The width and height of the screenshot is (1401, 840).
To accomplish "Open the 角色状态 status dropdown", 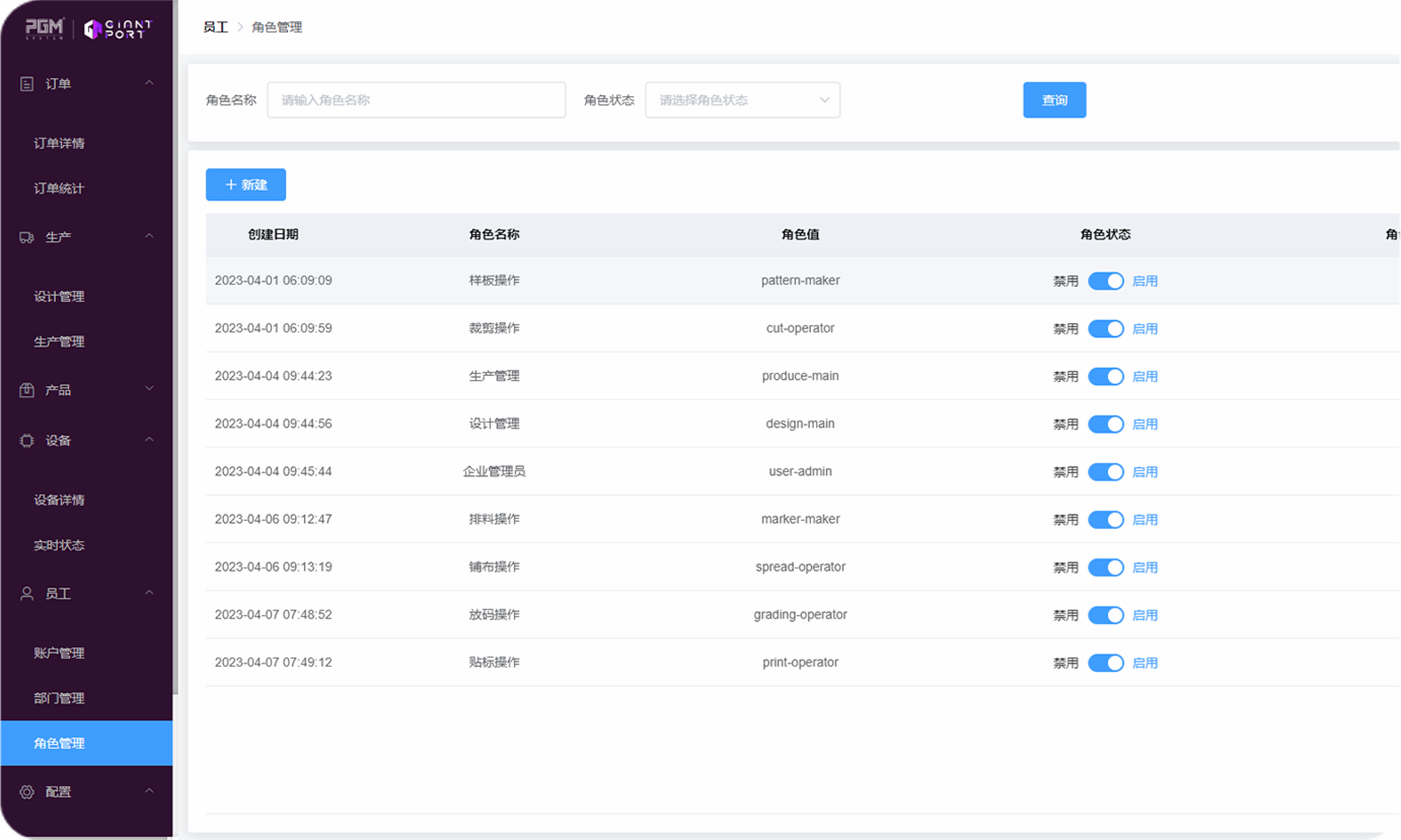I will (x=742, y=100).
